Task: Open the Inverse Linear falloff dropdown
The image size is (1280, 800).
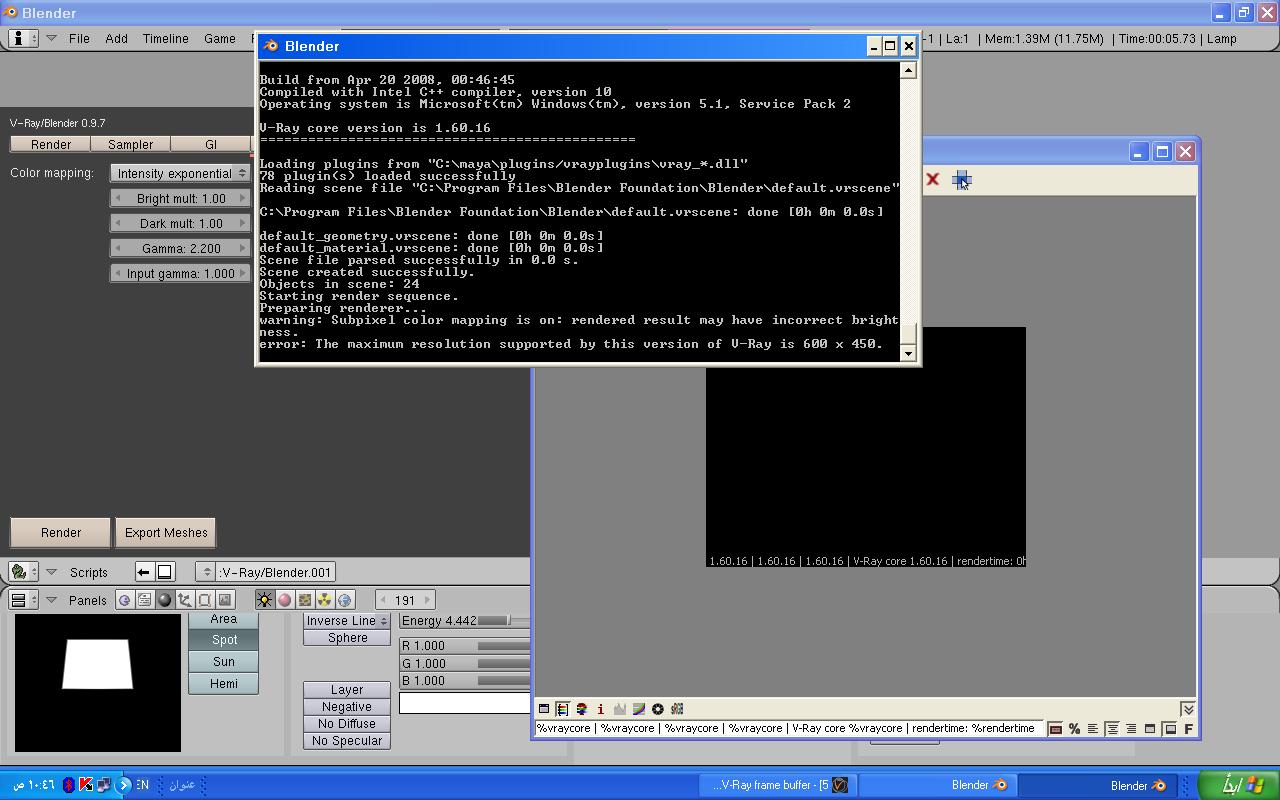Action: [347, 621]
